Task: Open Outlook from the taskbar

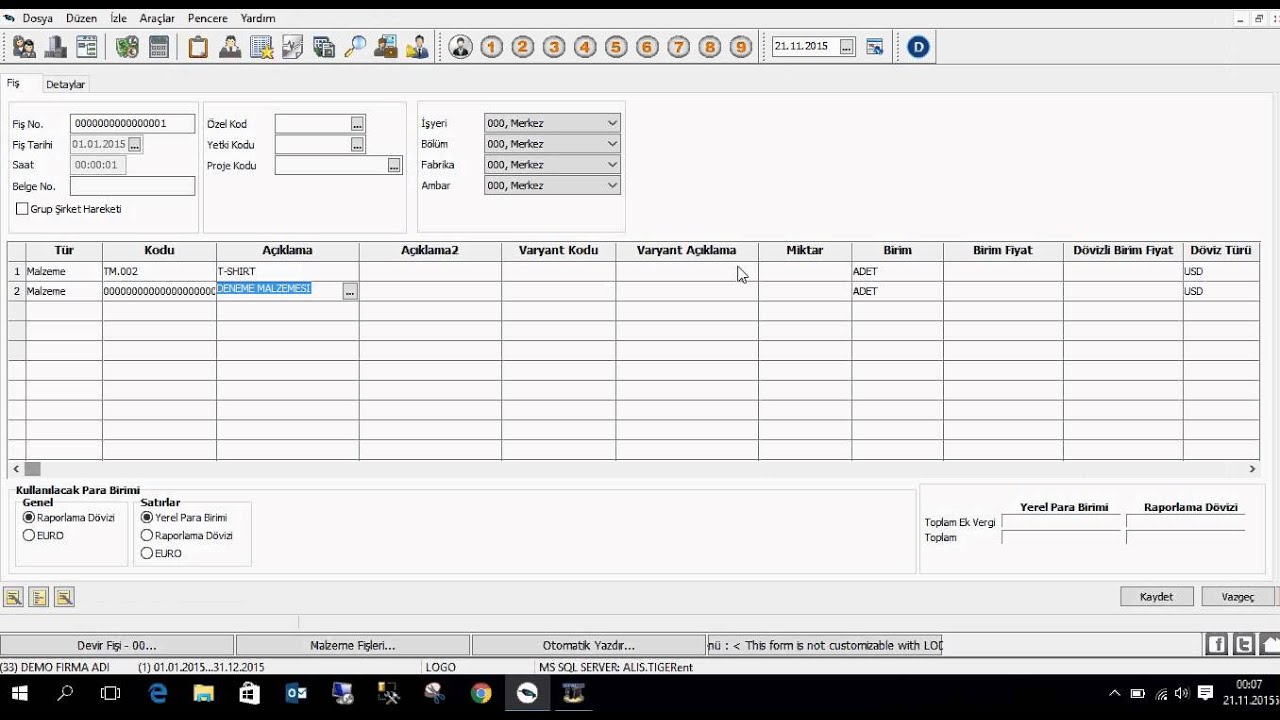Action: tap(296, 693)
